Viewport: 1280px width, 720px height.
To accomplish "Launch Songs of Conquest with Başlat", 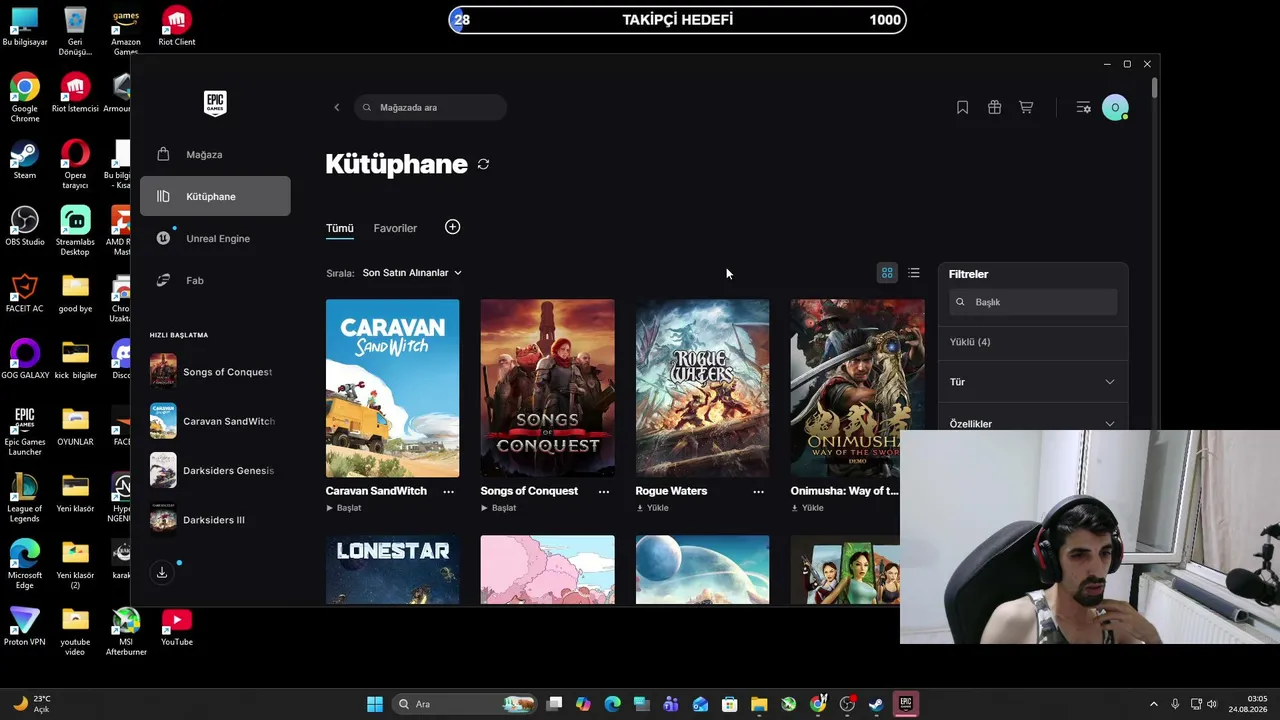I will [499, 508].
